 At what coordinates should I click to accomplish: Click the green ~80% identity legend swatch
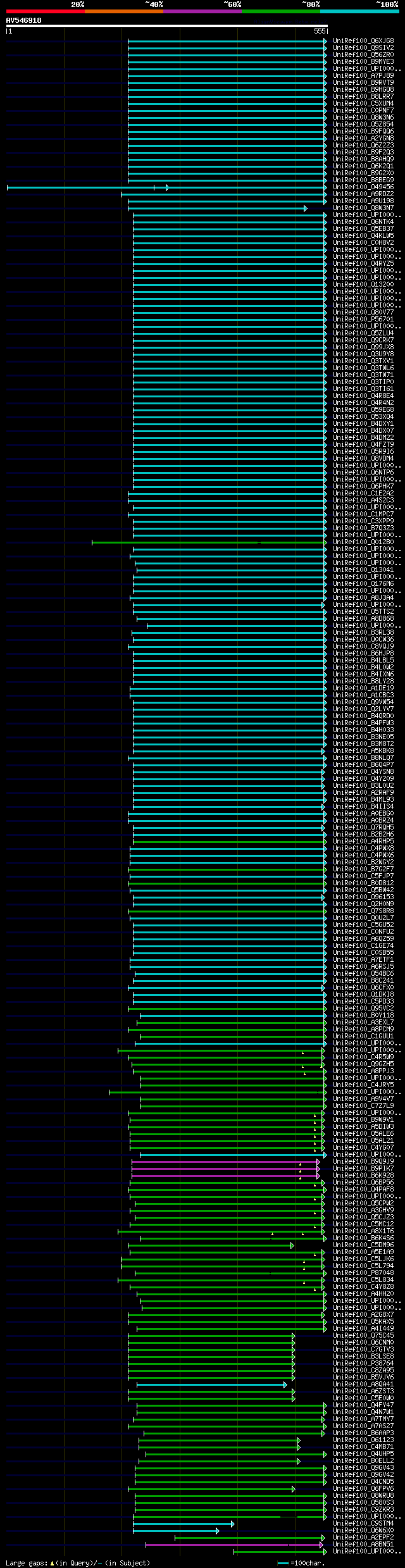(x=280, y=11)
